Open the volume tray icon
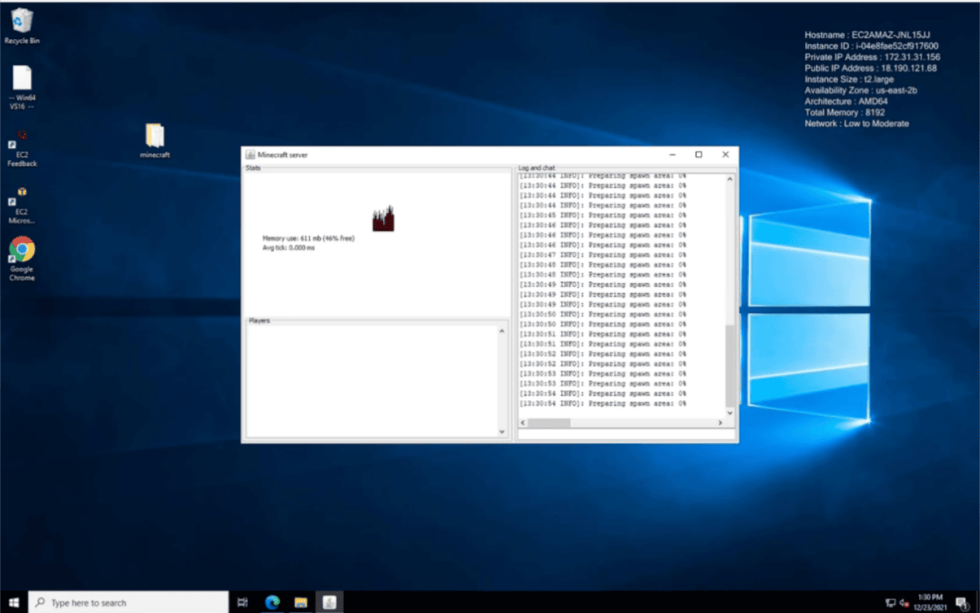This screenshot has height=613, width=980. pyautogui.click(x=904, y=603)
